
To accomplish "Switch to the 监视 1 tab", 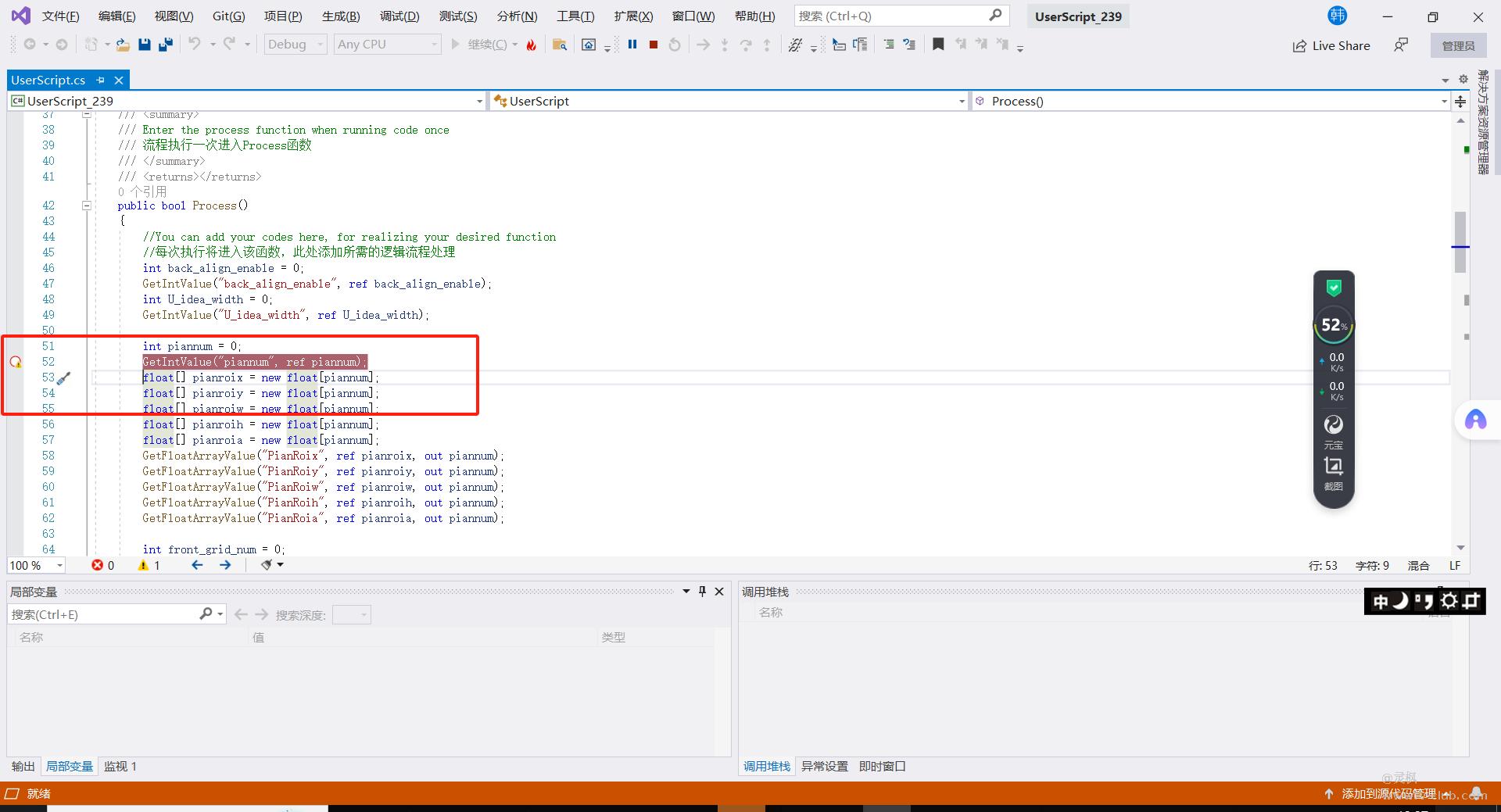I will pyautogui.click(x=120, y=766).
